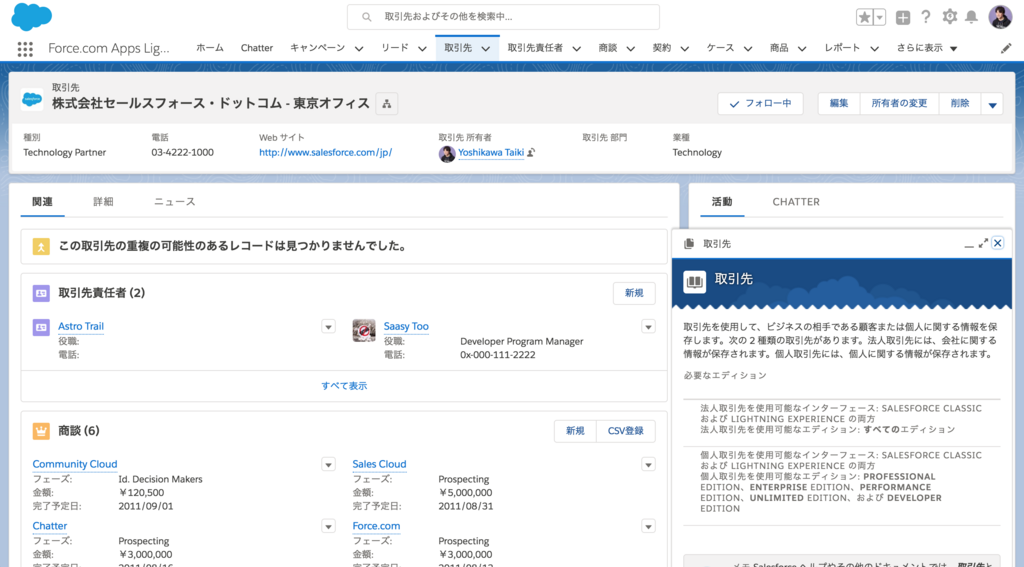
Task: Go to the ホーム tab
Action: [x=210, y=48]
